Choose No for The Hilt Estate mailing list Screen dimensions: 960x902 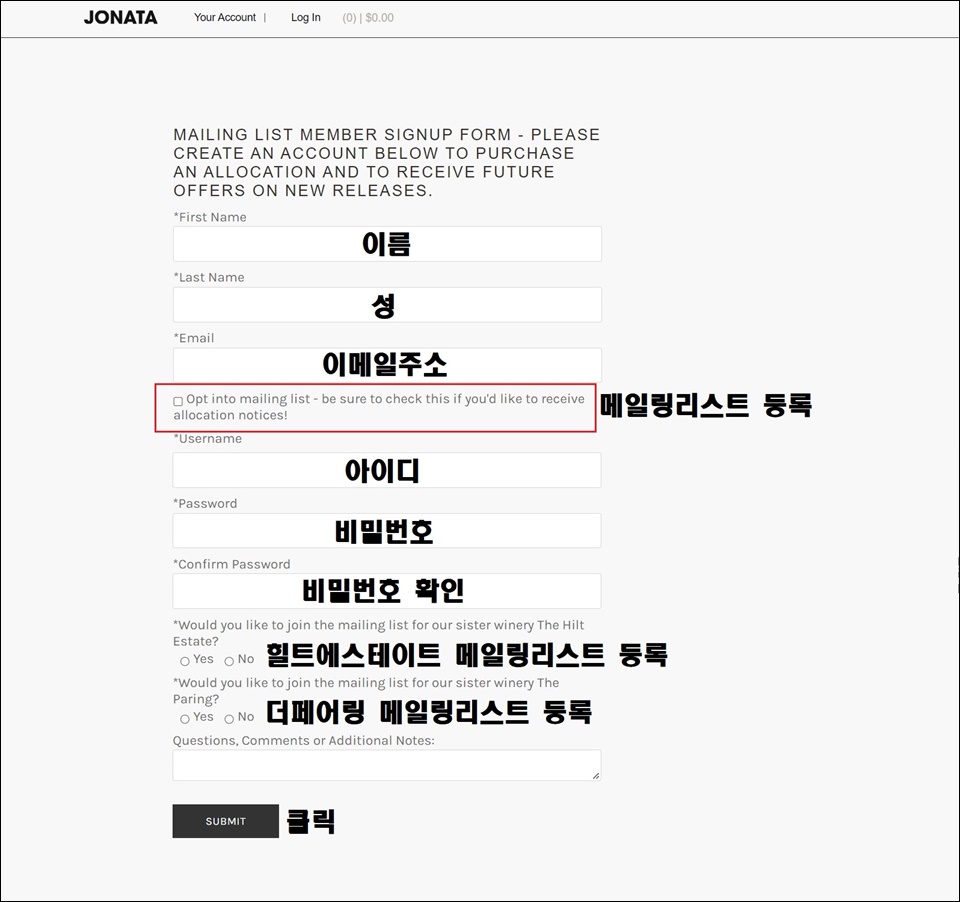pyautogui.click(x=229, y=661)
